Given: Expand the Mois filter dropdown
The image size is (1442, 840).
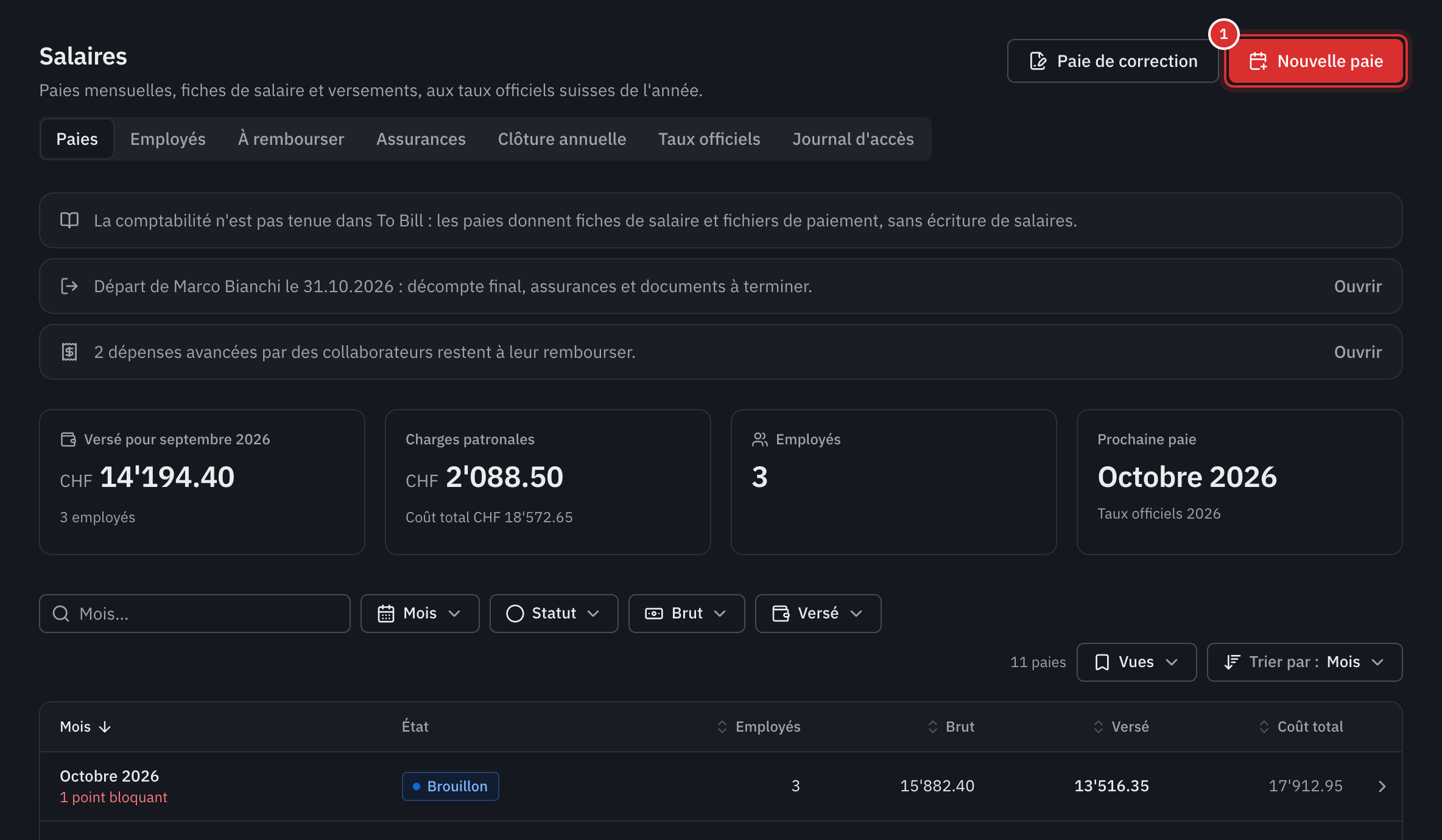Looking at the screenshot, I should [x=420, y=614].
